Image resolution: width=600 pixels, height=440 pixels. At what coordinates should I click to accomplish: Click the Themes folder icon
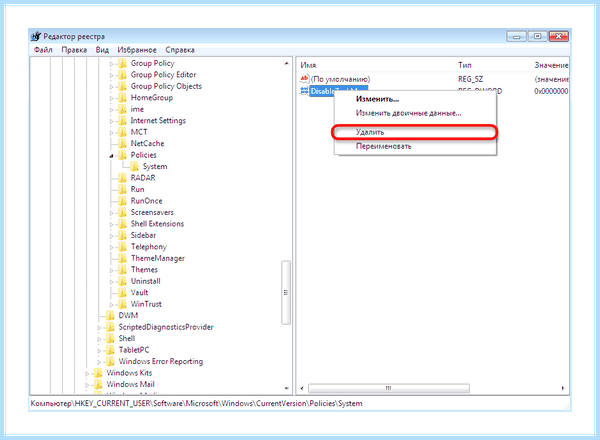pos(122,270)
